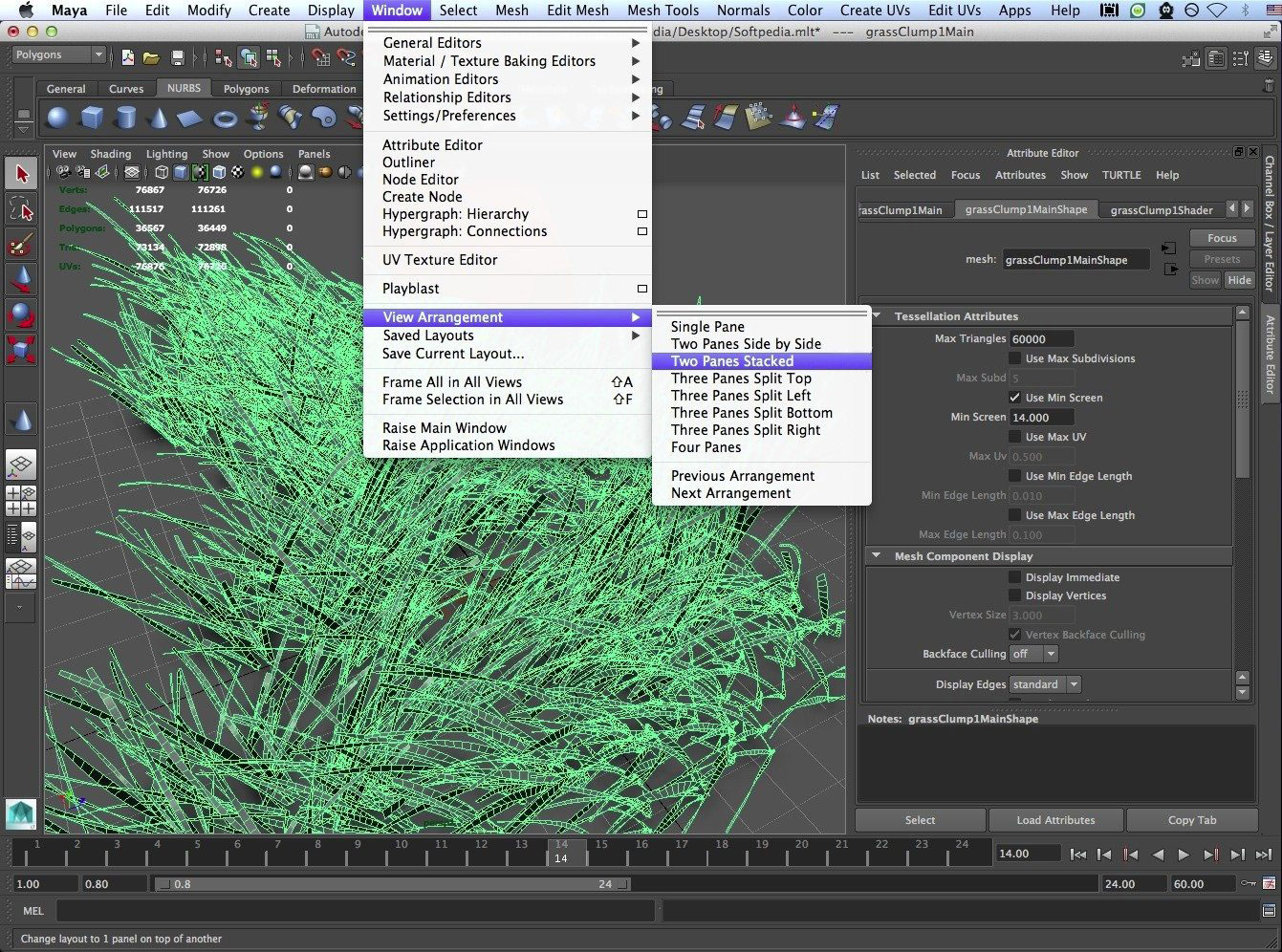Activate the Rotate tool sphere icon
1282x952 pixels.
21,314
